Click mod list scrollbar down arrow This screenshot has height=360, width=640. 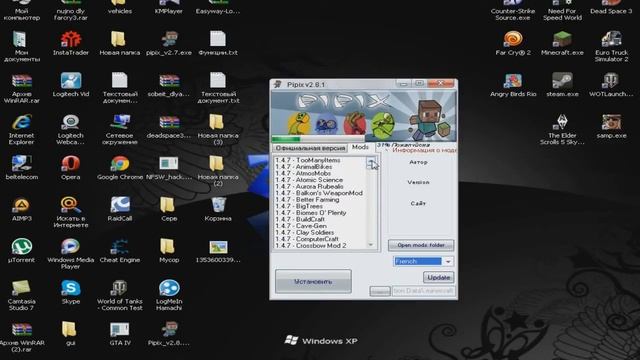pos(371,245)
